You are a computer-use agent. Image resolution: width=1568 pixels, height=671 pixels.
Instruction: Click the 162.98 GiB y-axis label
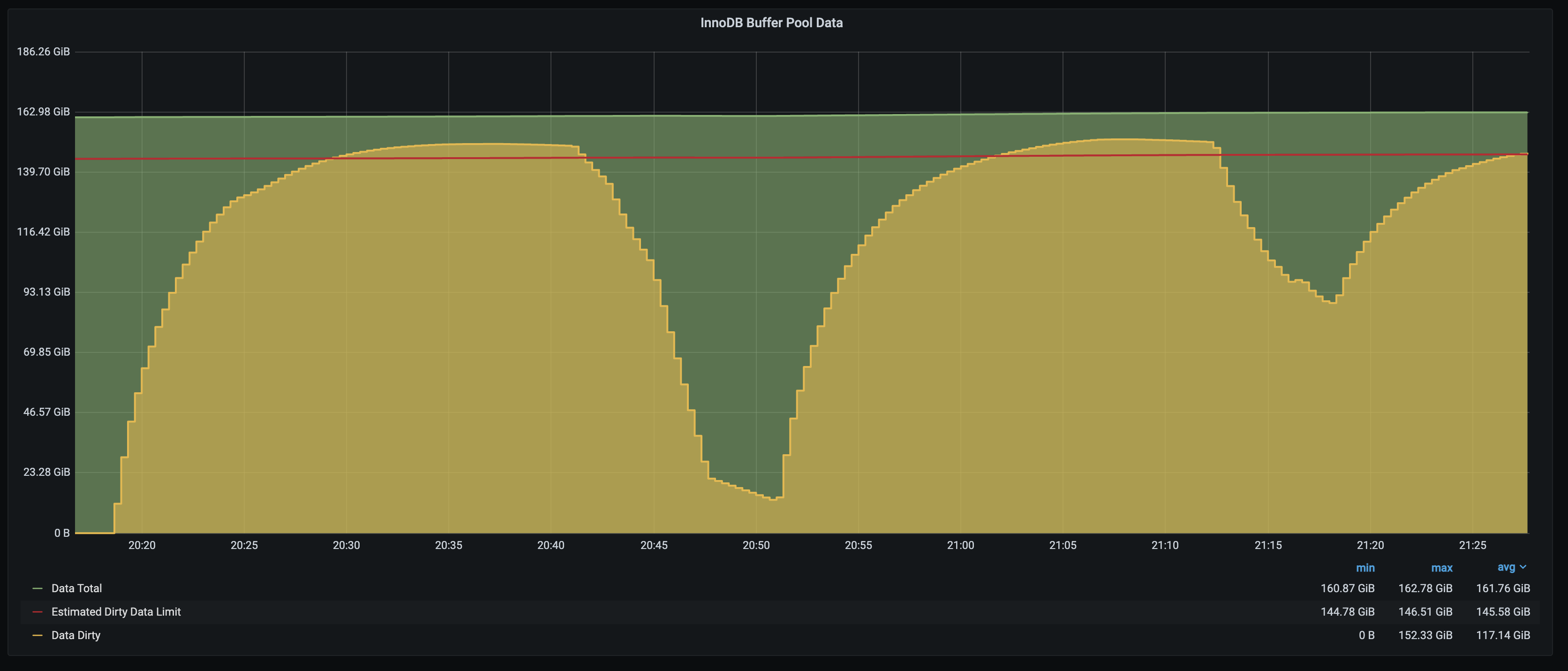(43, 111)
